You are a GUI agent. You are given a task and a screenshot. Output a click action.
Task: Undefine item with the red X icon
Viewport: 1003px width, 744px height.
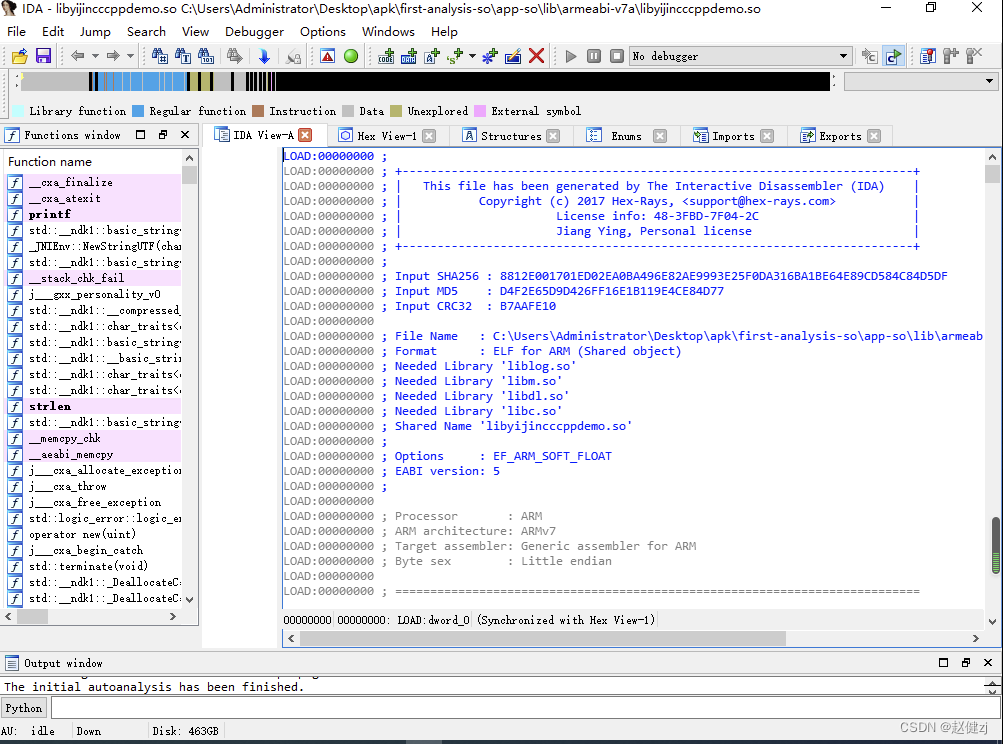536,55
